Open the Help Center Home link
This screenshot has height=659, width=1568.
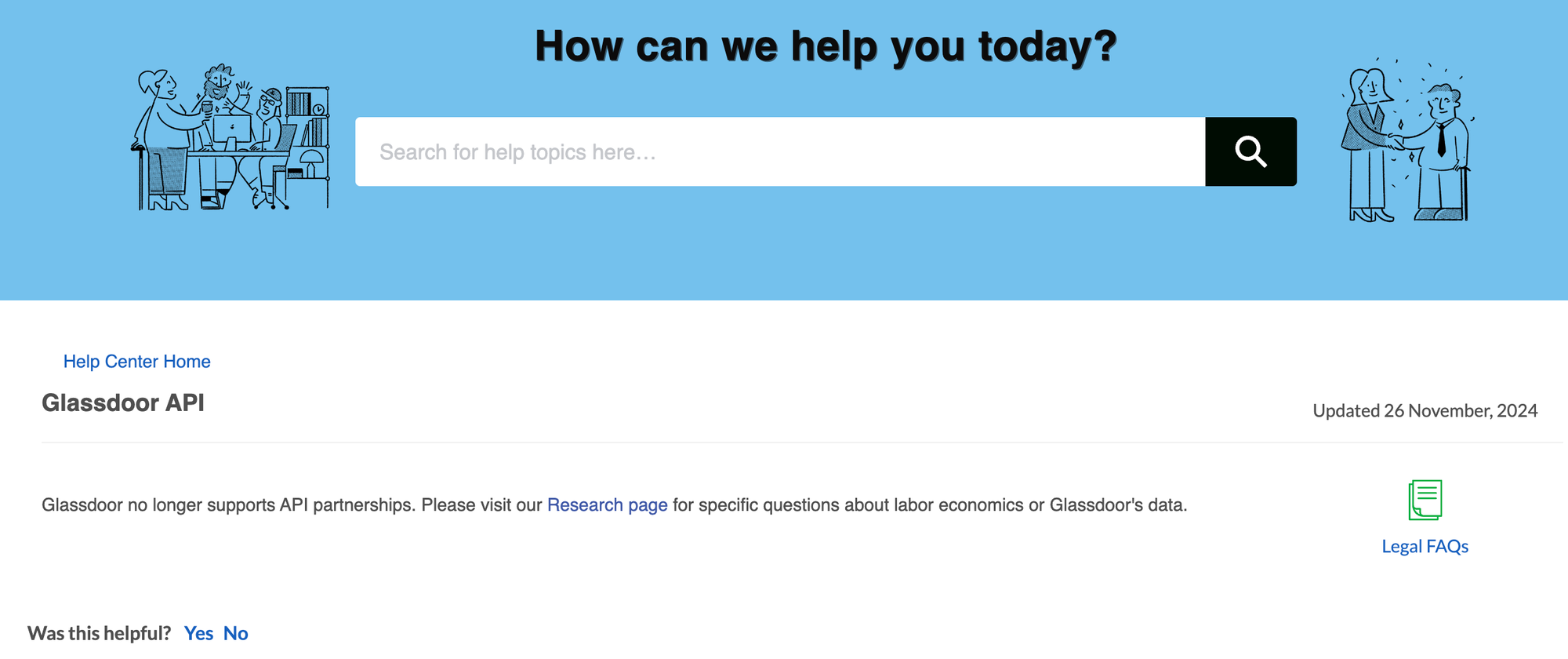137,361
